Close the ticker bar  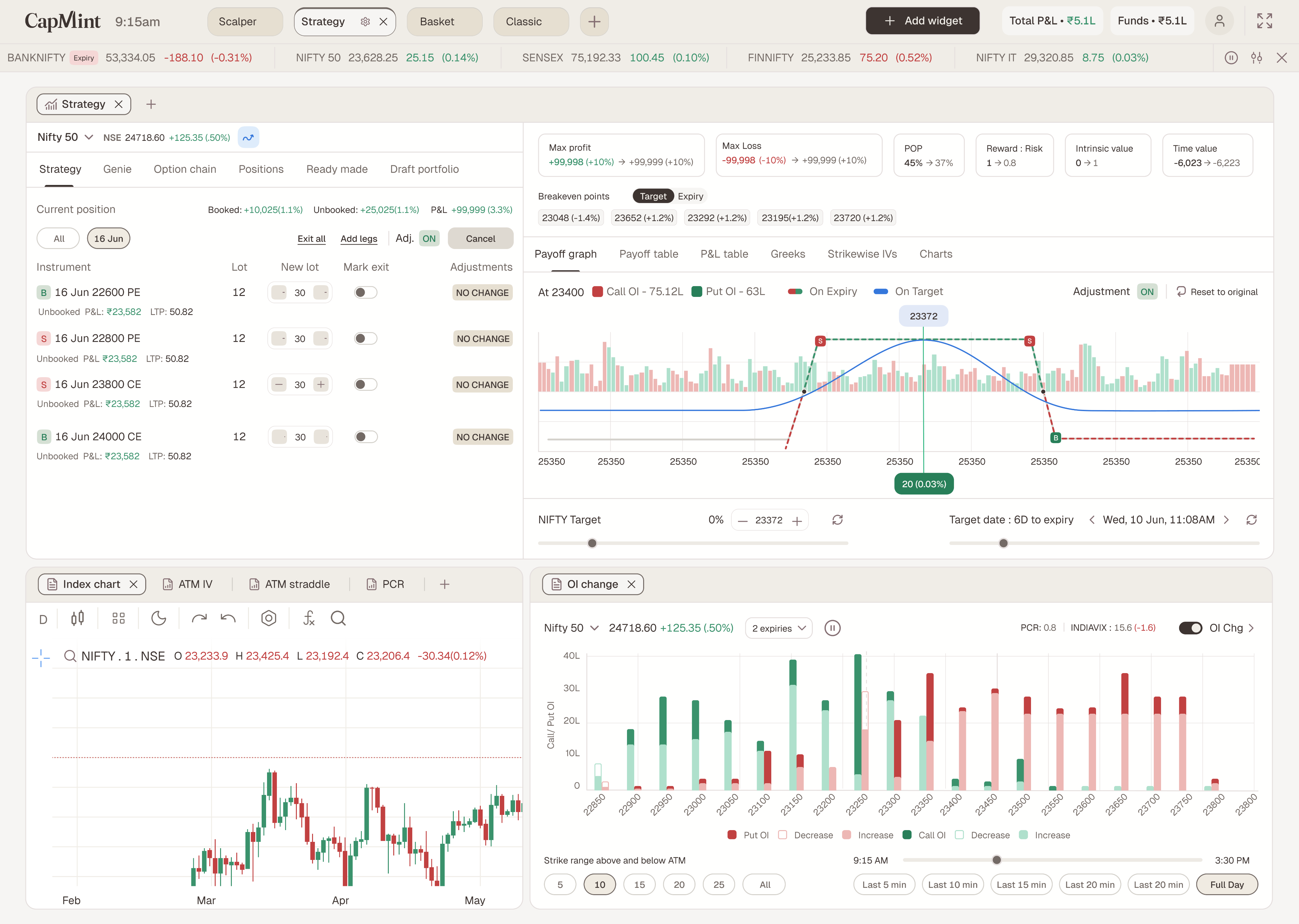(x=1281, y=57)
